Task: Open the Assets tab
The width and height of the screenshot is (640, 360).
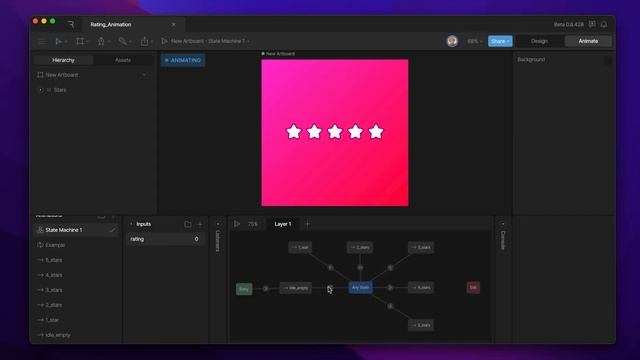Action: (123, 60)
